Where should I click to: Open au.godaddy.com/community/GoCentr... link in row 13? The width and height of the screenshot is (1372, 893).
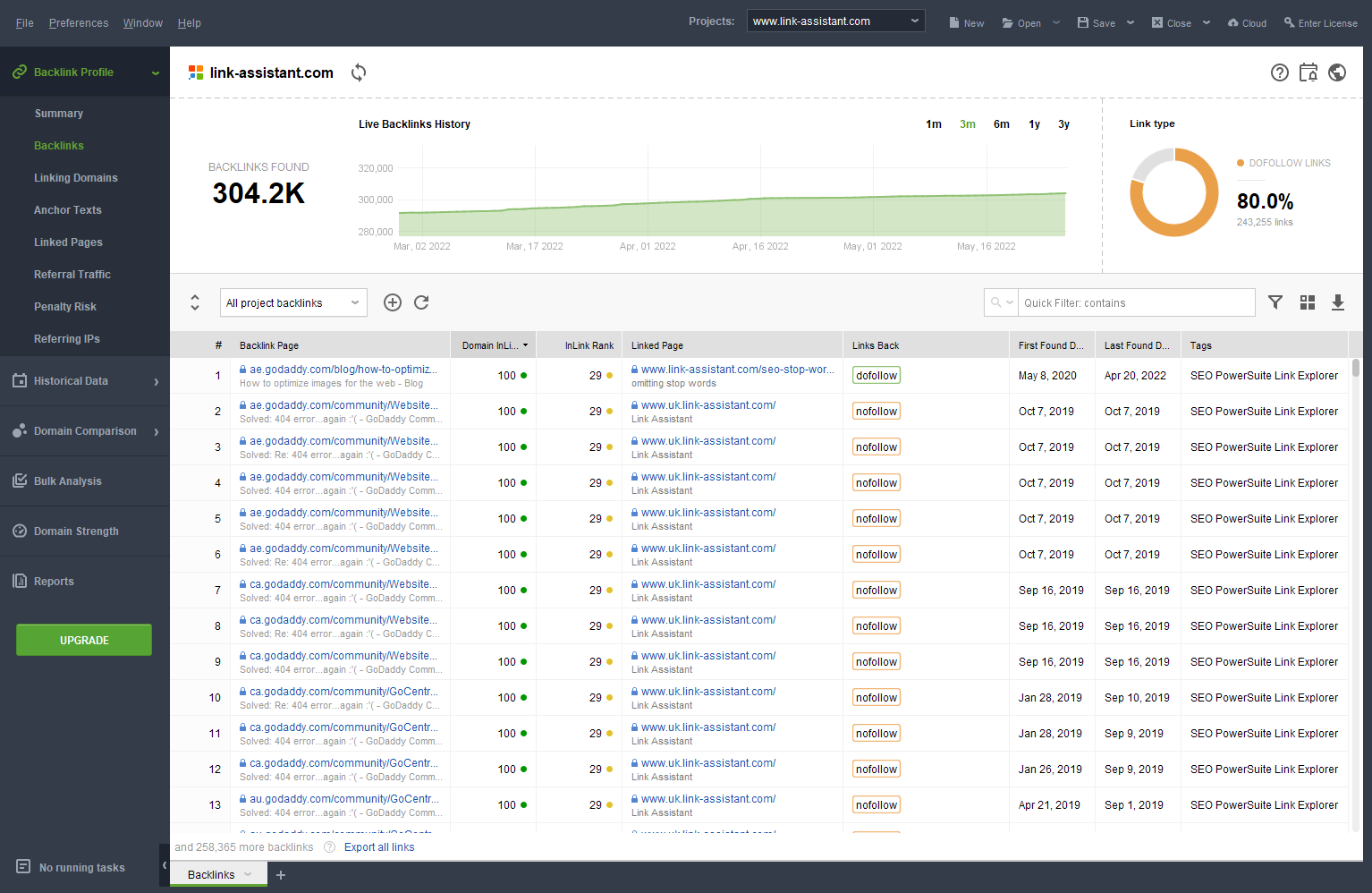(343, 798)
